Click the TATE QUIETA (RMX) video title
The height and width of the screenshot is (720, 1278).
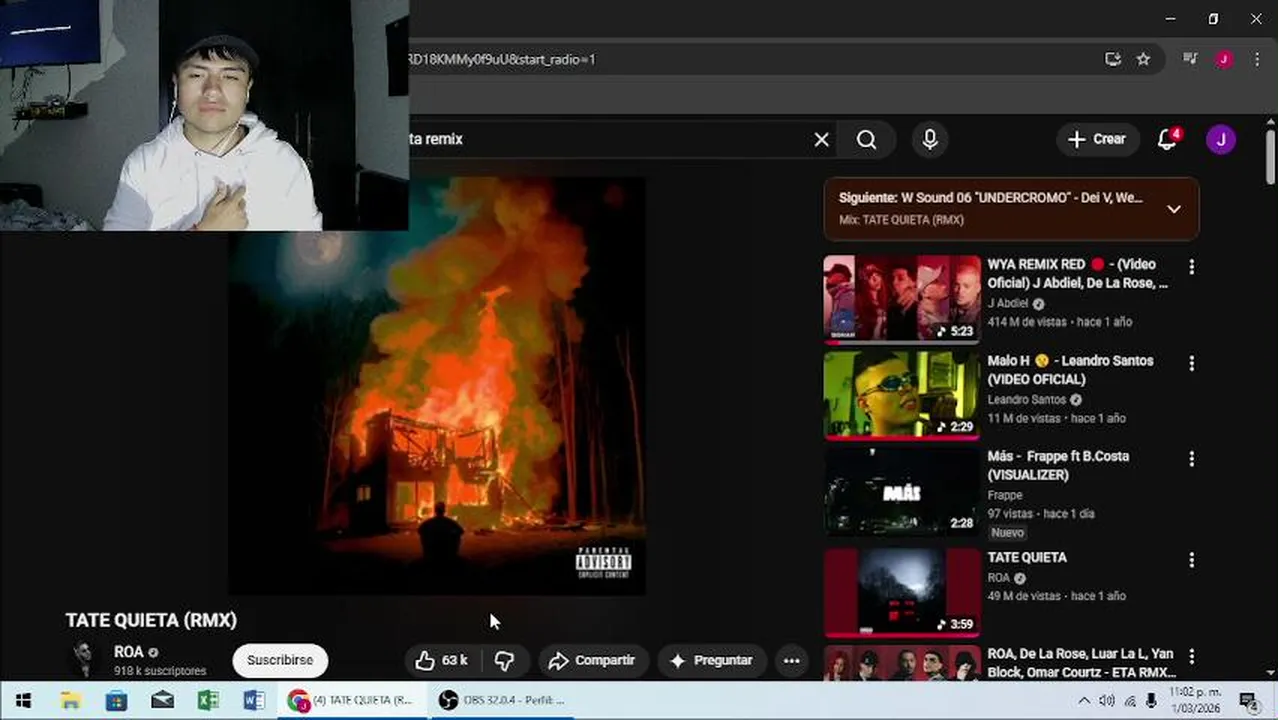(151, 620)
